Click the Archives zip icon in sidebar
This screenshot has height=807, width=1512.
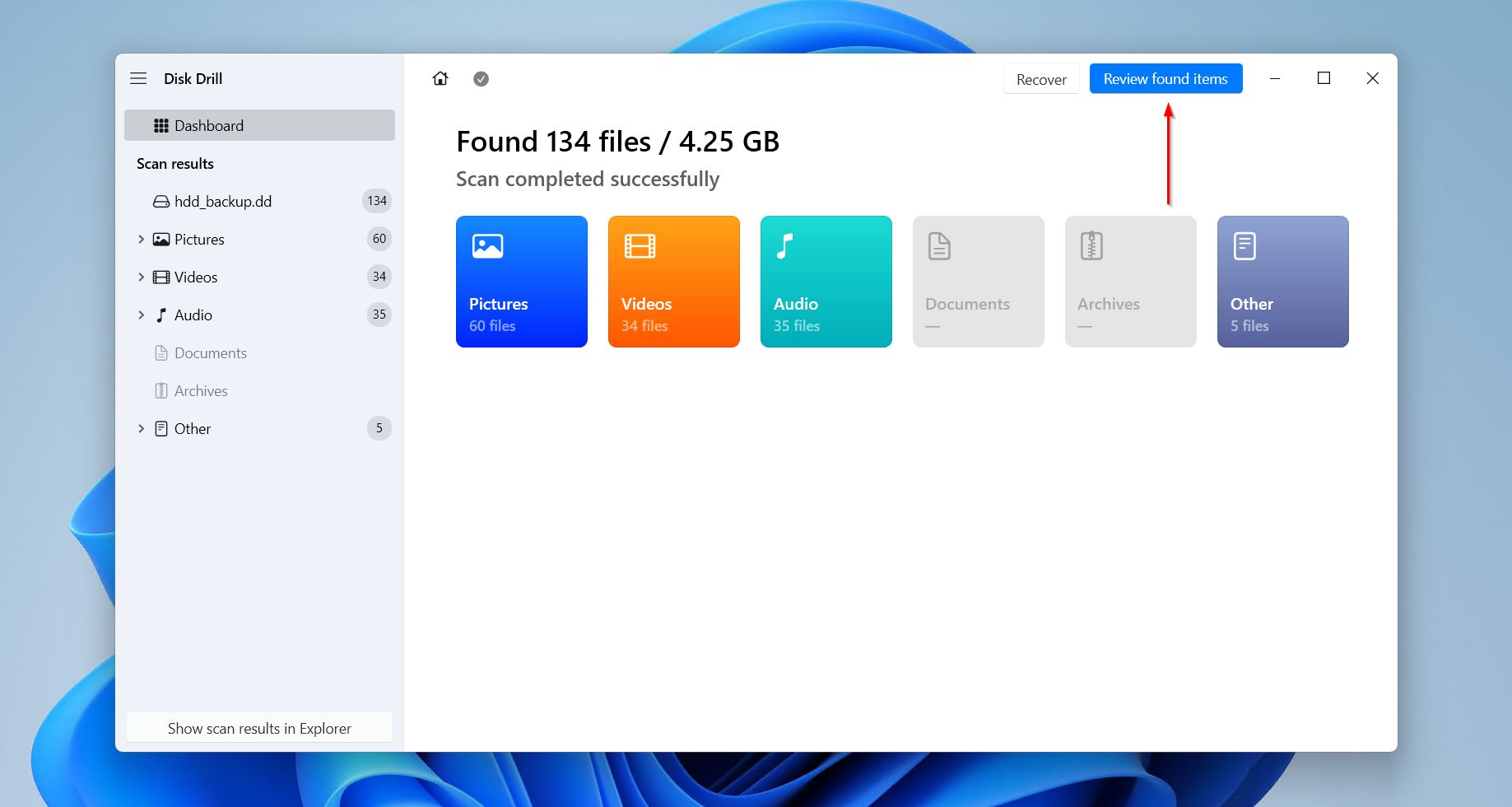161,390
